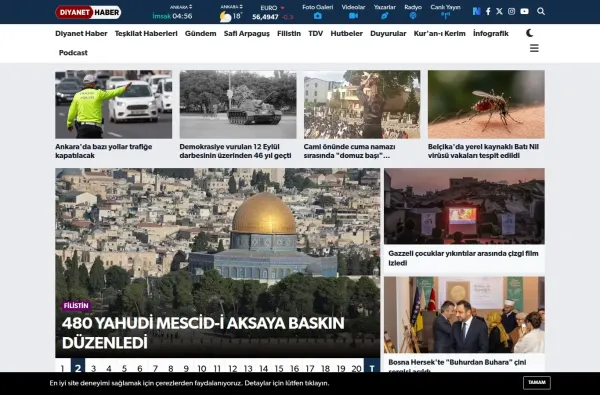Viewport: 600px width, 395px height.
Task: Click the slider 'T' all button
Action: click(x=372, y=368)
